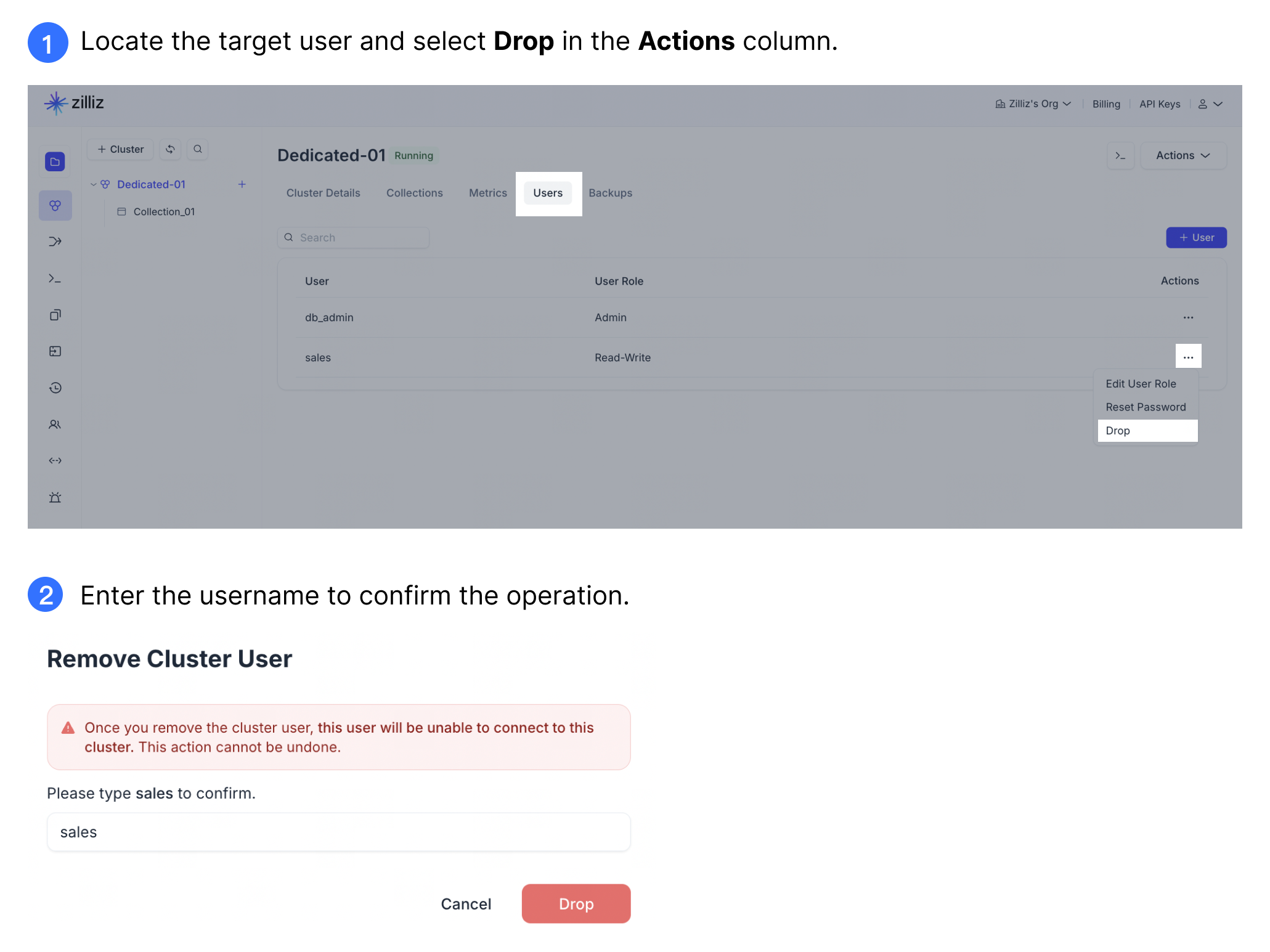Open the Zilliz's Org switcher
1270x952 pixels.
[1033, 104]
